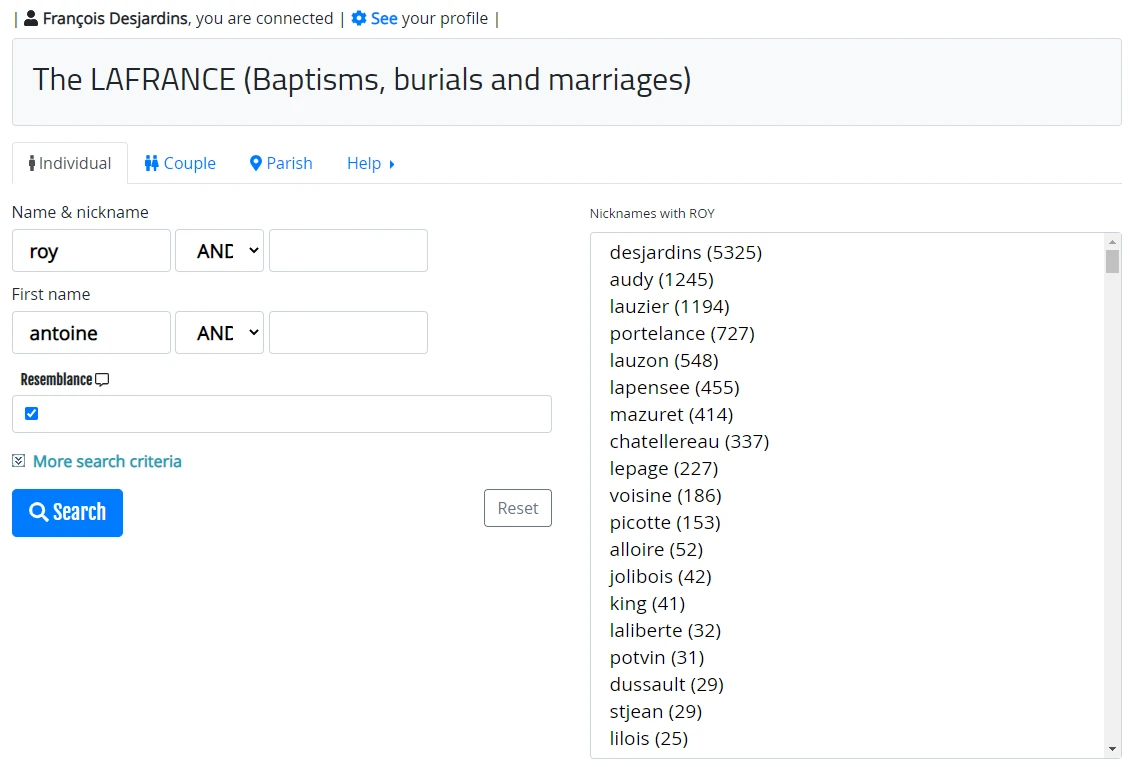Open the Name & nickname AND operator dropdown

click(220, 251)
